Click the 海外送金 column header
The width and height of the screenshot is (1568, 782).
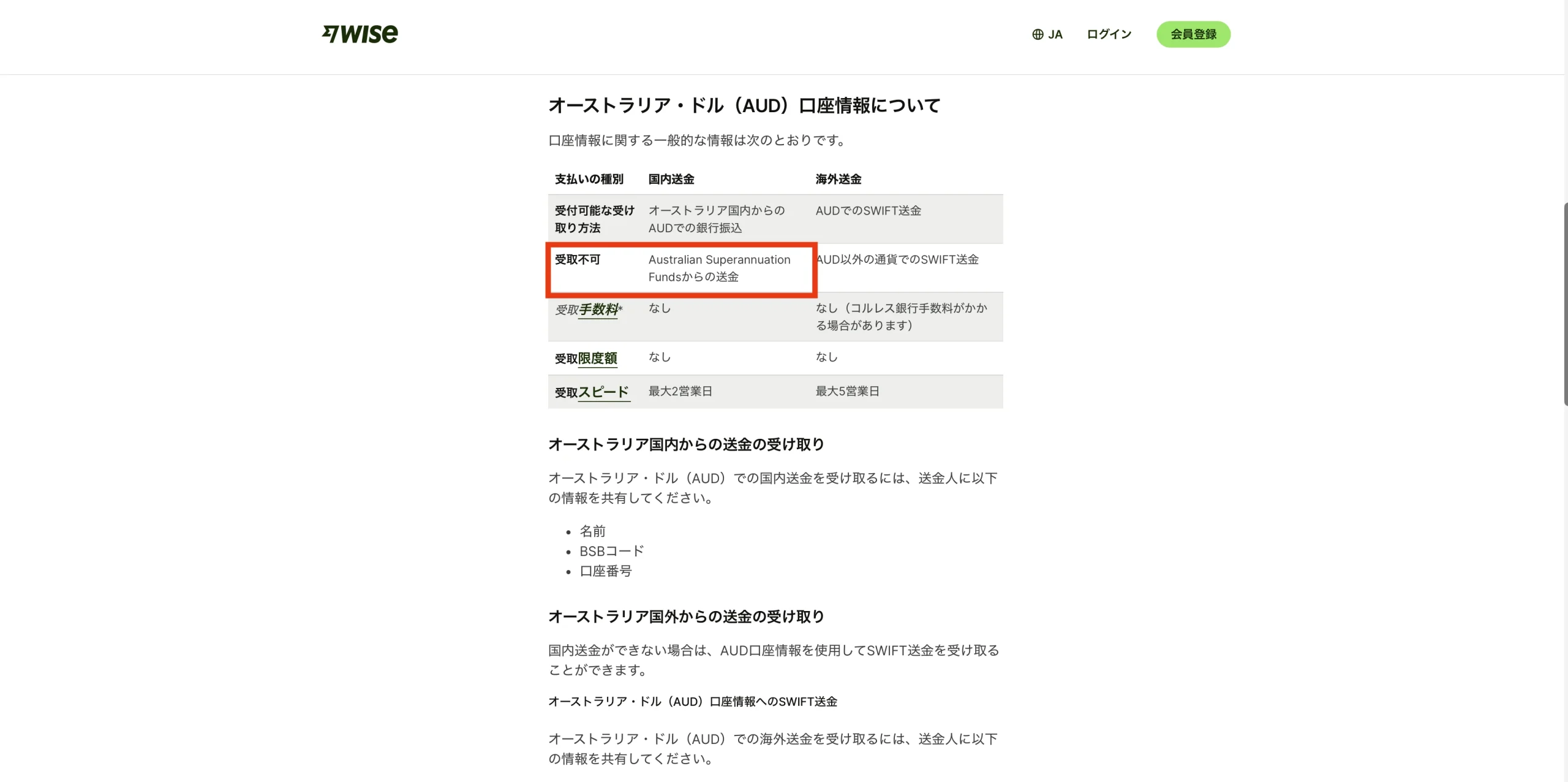[838, 179]
